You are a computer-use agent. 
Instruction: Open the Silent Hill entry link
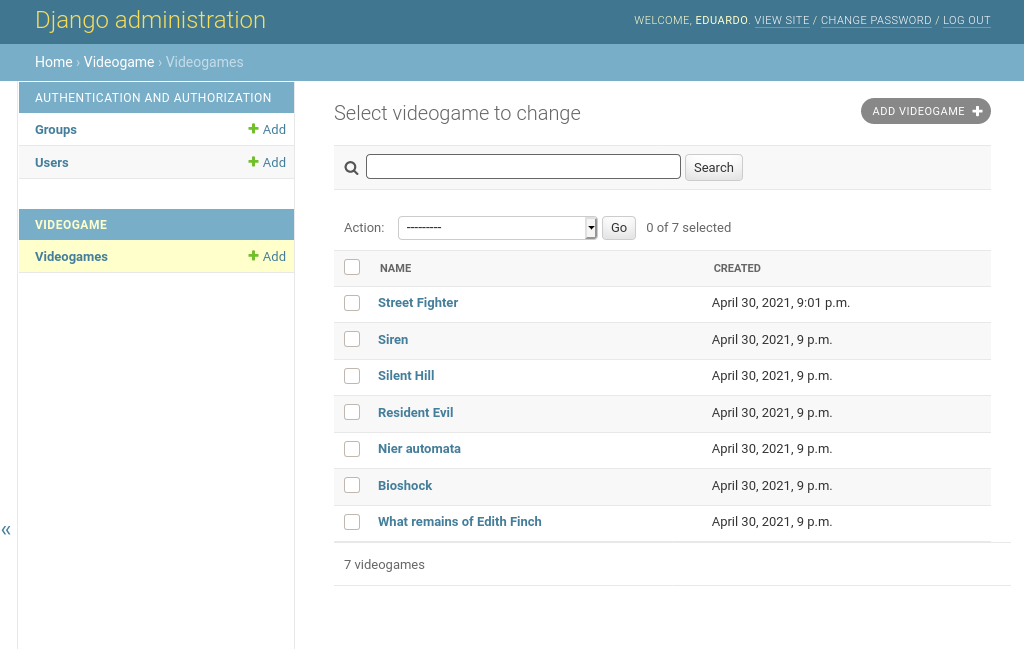click(406, 376)
